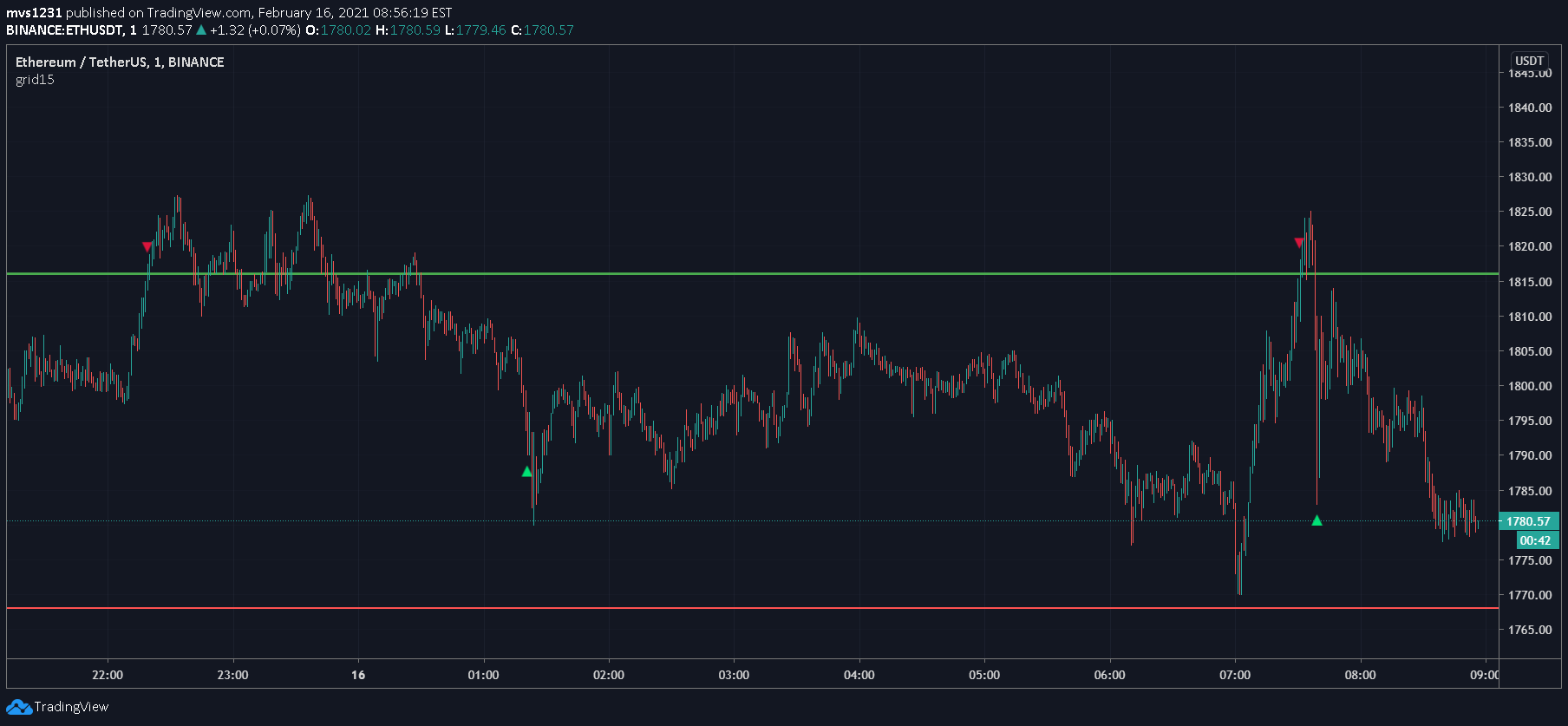1568x726 pixels.
Task: Click the 1765.00 price axis label
Action: tap(1530, 630)
